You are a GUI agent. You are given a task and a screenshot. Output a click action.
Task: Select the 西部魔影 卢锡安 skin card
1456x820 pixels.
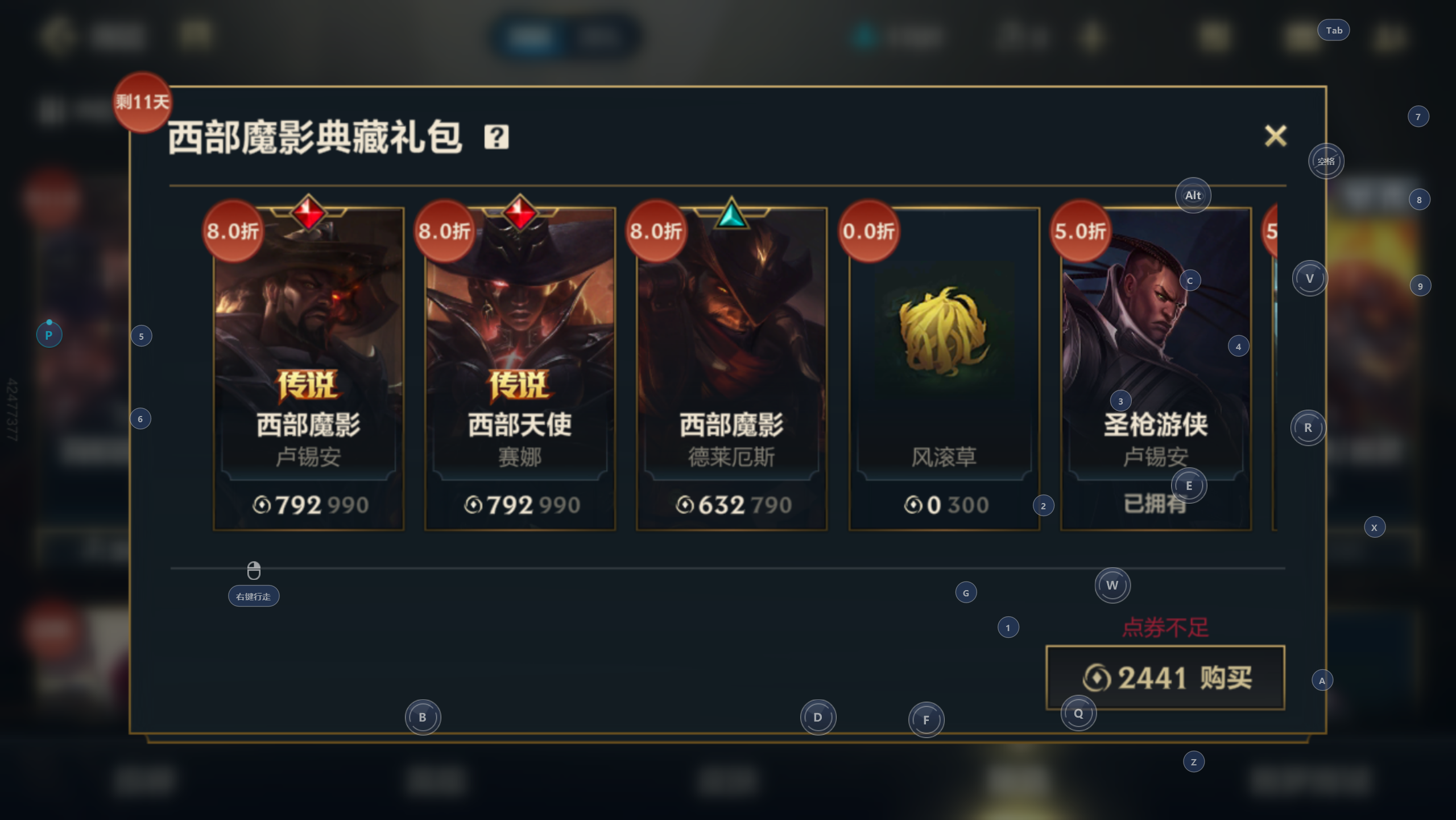309,369
